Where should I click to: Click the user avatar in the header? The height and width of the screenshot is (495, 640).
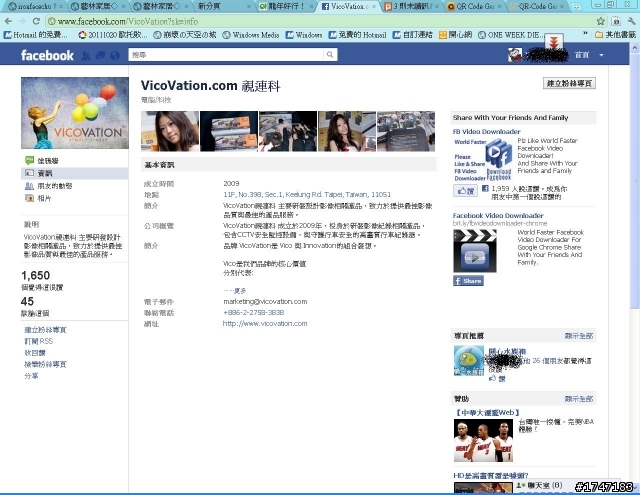click(515, 55)
